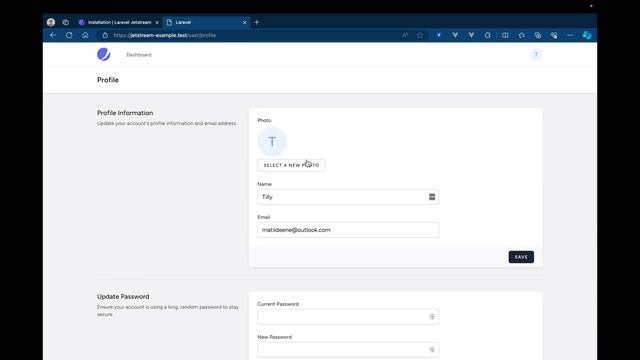Click the Update Password section title
This screenshot has width=640, height=360.
(123, 297)
